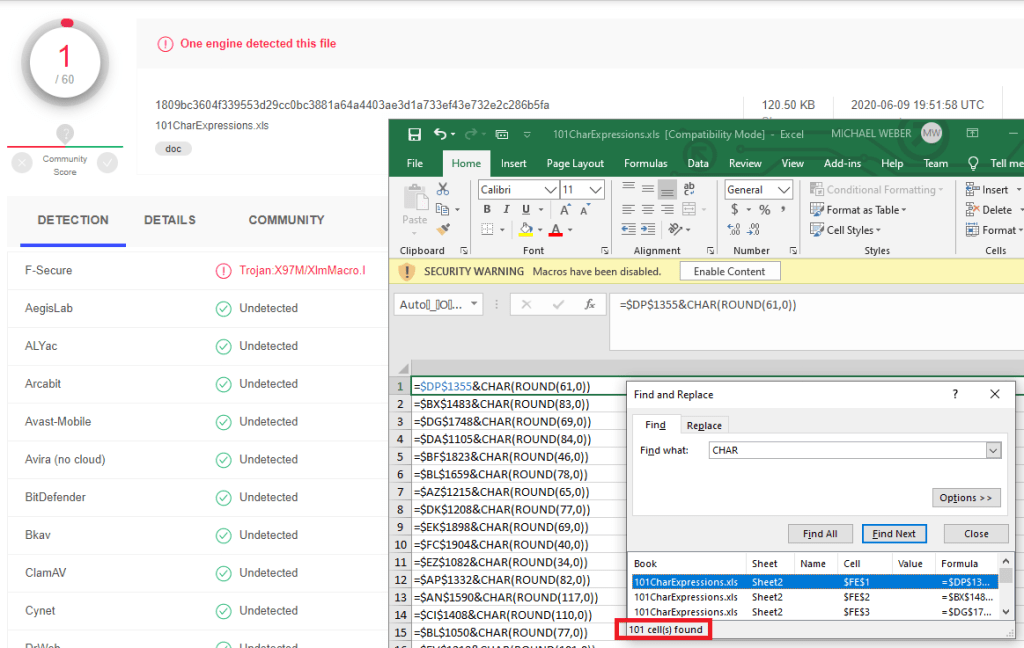This screenshot has width=1024, height=648.
Task: Click the Increase Font Size icon
Action: [x=565, y=210]
